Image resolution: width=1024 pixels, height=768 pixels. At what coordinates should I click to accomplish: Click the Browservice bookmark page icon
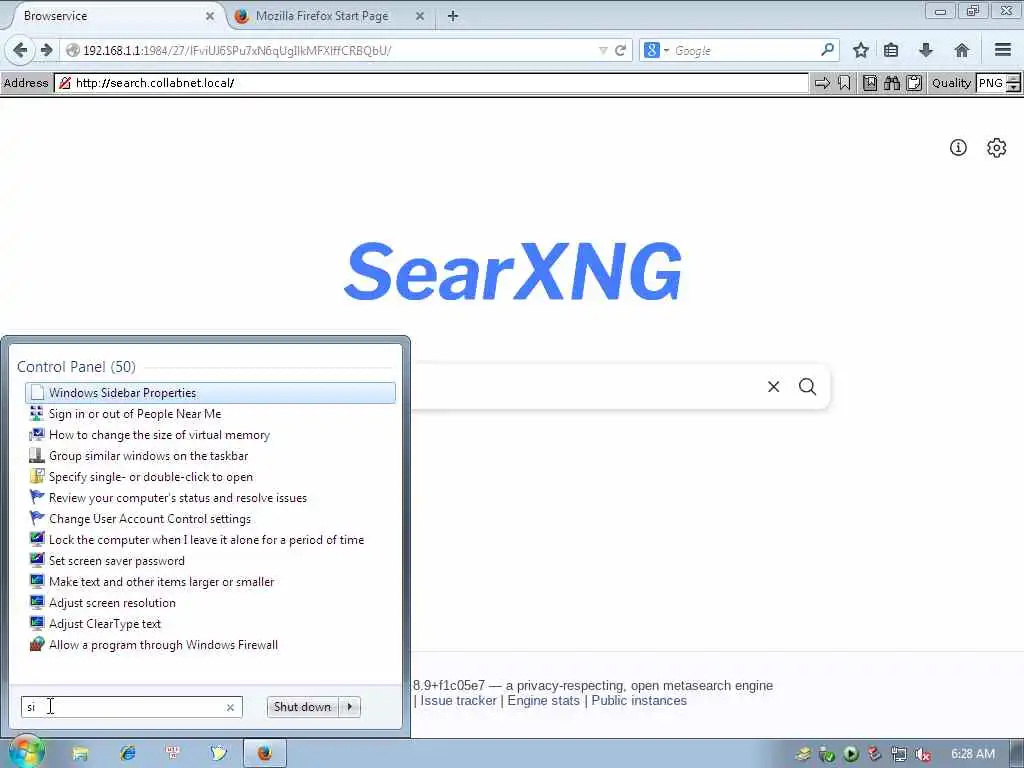pyautogui.click(x=870, y=83)
